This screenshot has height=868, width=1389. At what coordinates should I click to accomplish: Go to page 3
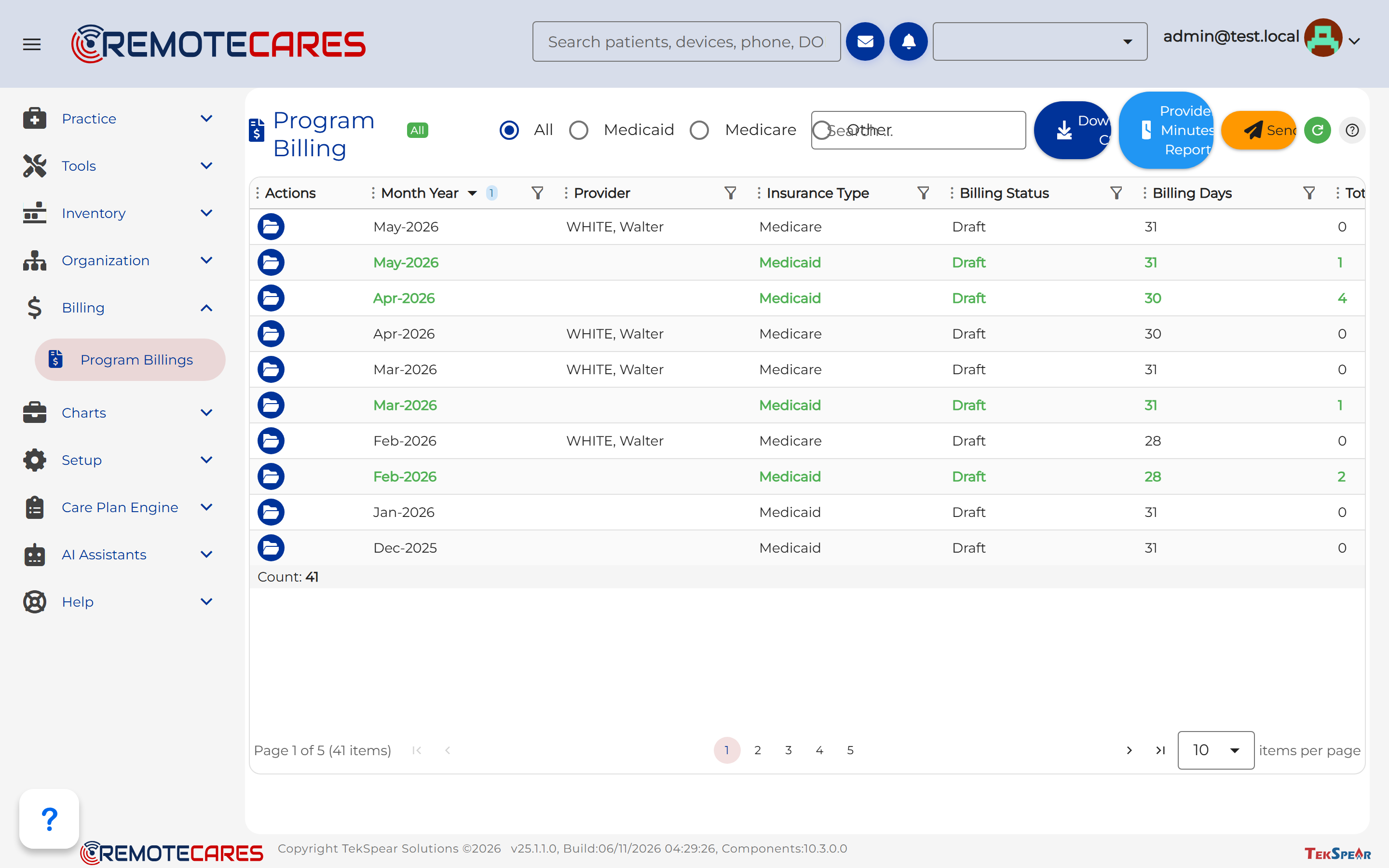789,750
